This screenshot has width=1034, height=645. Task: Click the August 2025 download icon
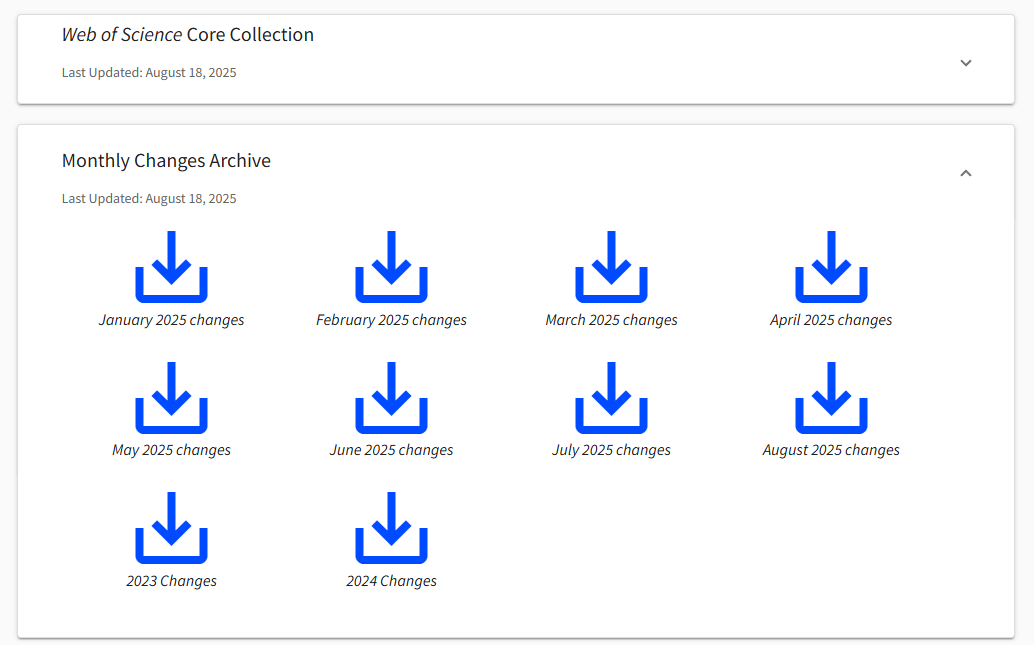831,397
